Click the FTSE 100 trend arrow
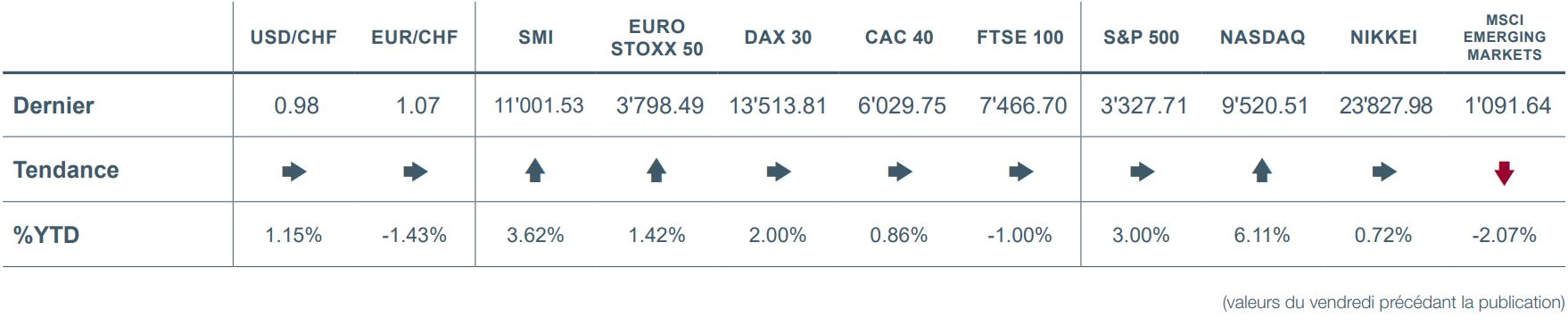This screenshot has height=326, width=1568. point(1021,171)
